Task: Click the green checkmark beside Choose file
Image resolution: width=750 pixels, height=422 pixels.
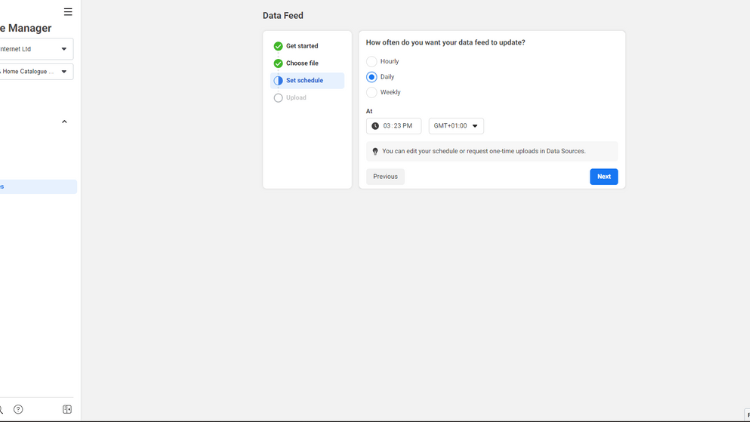Action: tap(278, 63)
